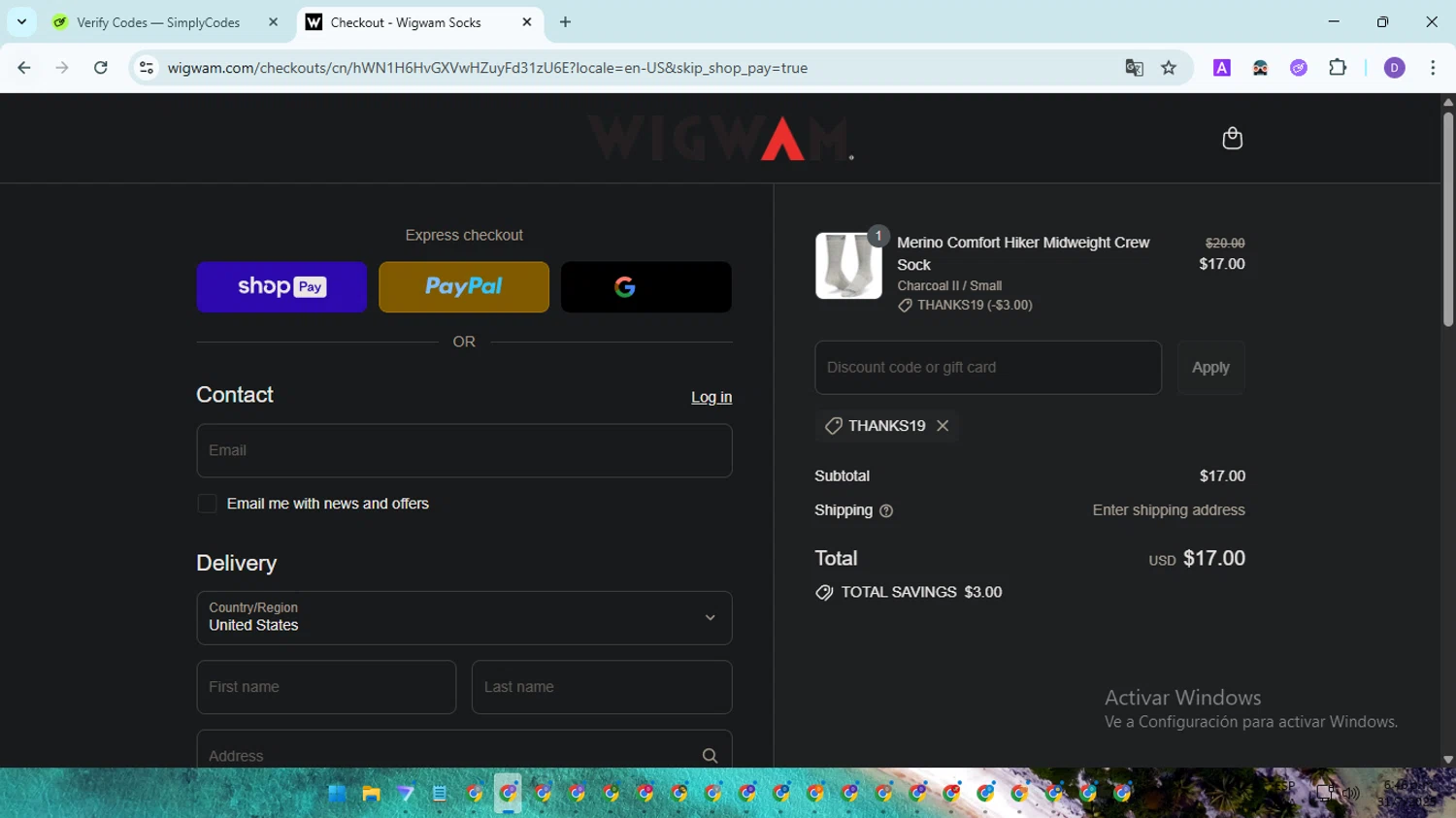This screenshot has height=818, width=1456.
Task: Choose Google Pay express checkout
Action: point(646,286)
